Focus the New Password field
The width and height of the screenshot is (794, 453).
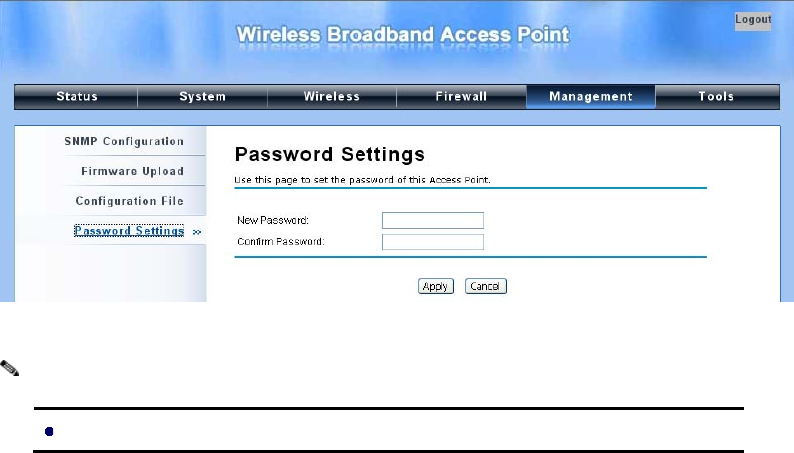coord(433,220)
